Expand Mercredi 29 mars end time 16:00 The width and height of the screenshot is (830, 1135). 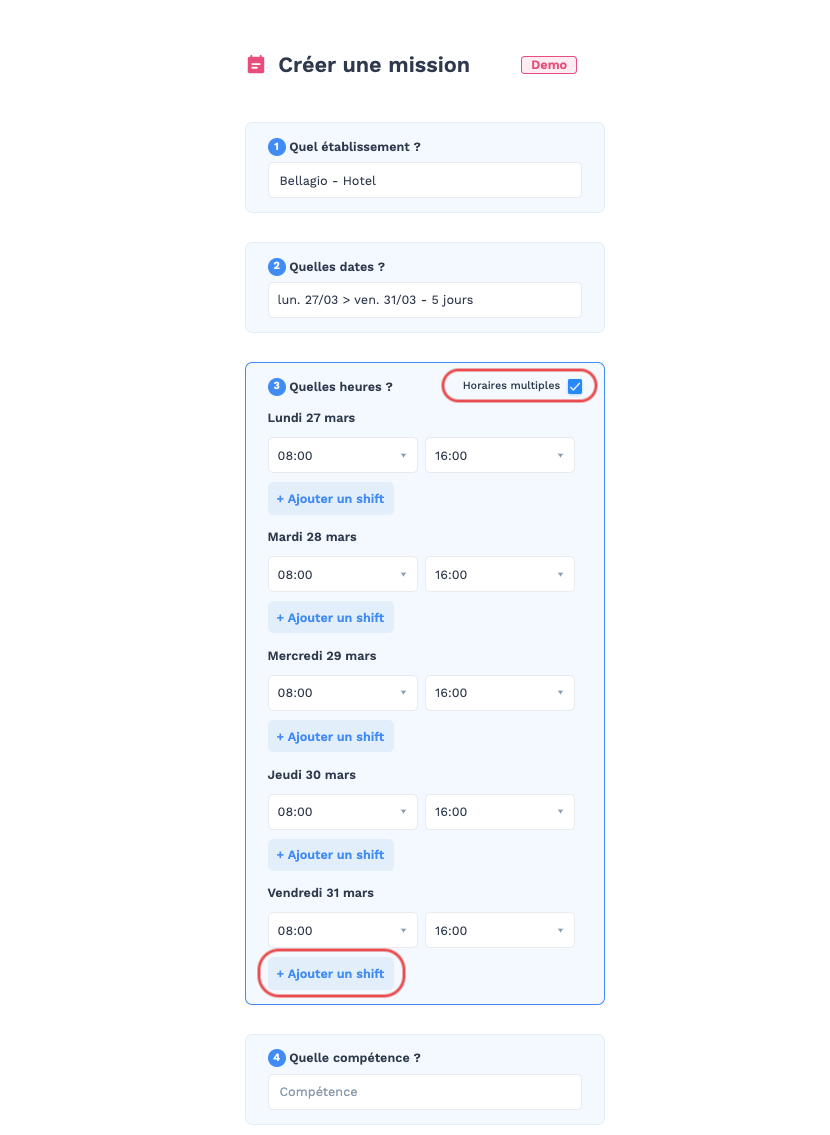(x=499, y=693)
